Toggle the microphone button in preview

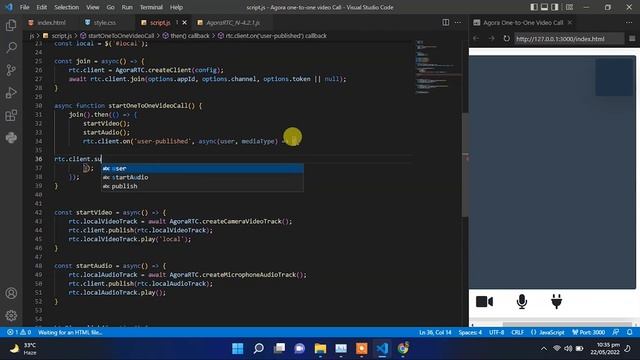point(522,302)
